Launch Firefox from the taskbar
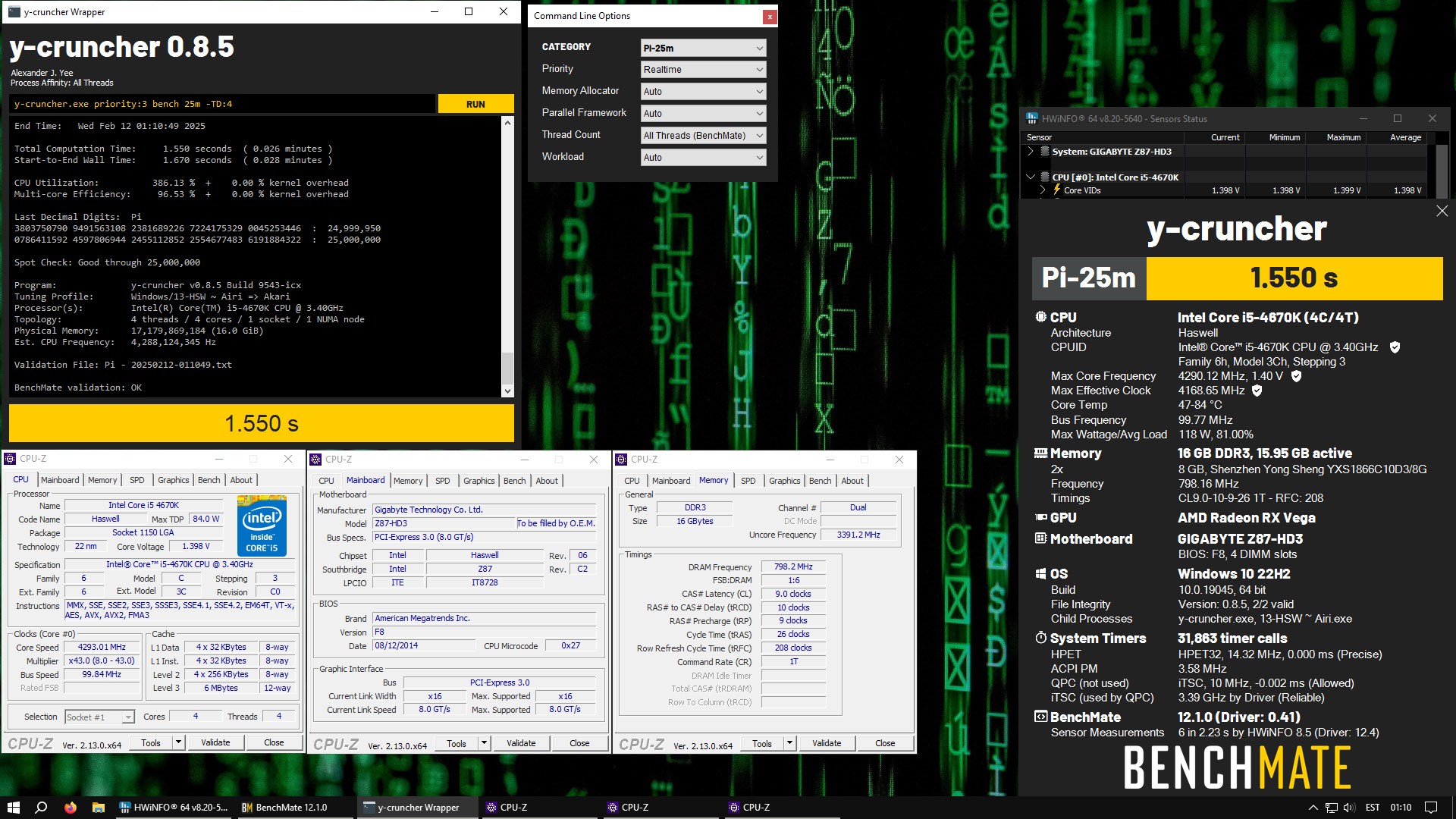The width and height of the screenshot is (1456, 819). pyautogui.click(x=71, y=808)
